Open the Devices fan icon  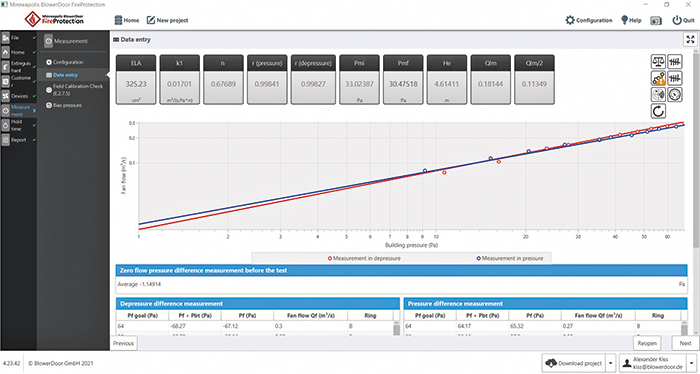point(5,96)
